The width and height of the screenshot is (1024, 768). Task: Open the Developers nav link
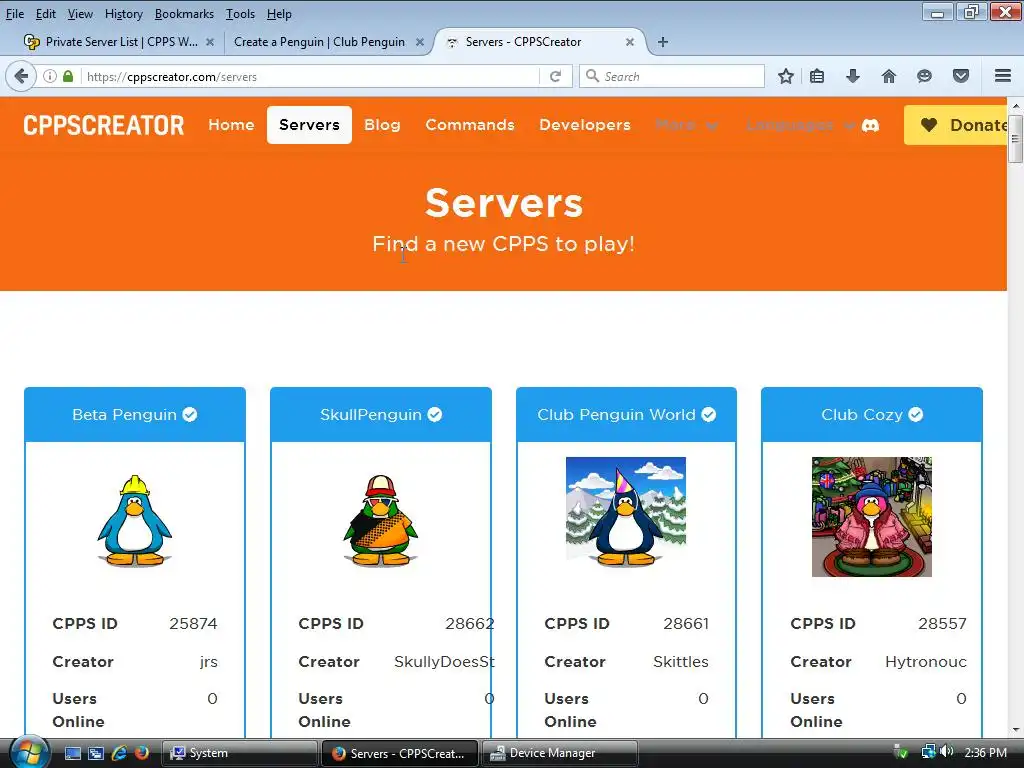[585, 125]
